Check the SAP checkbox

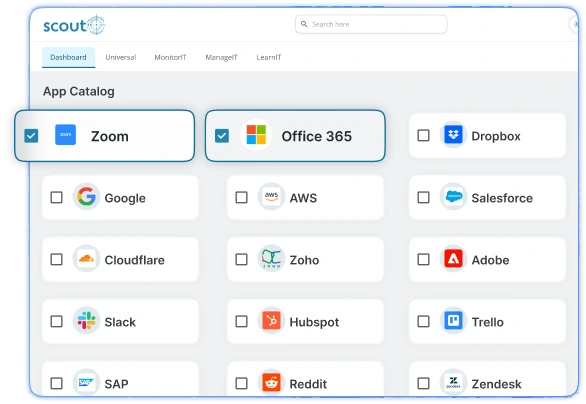click(x=56, y=383)
